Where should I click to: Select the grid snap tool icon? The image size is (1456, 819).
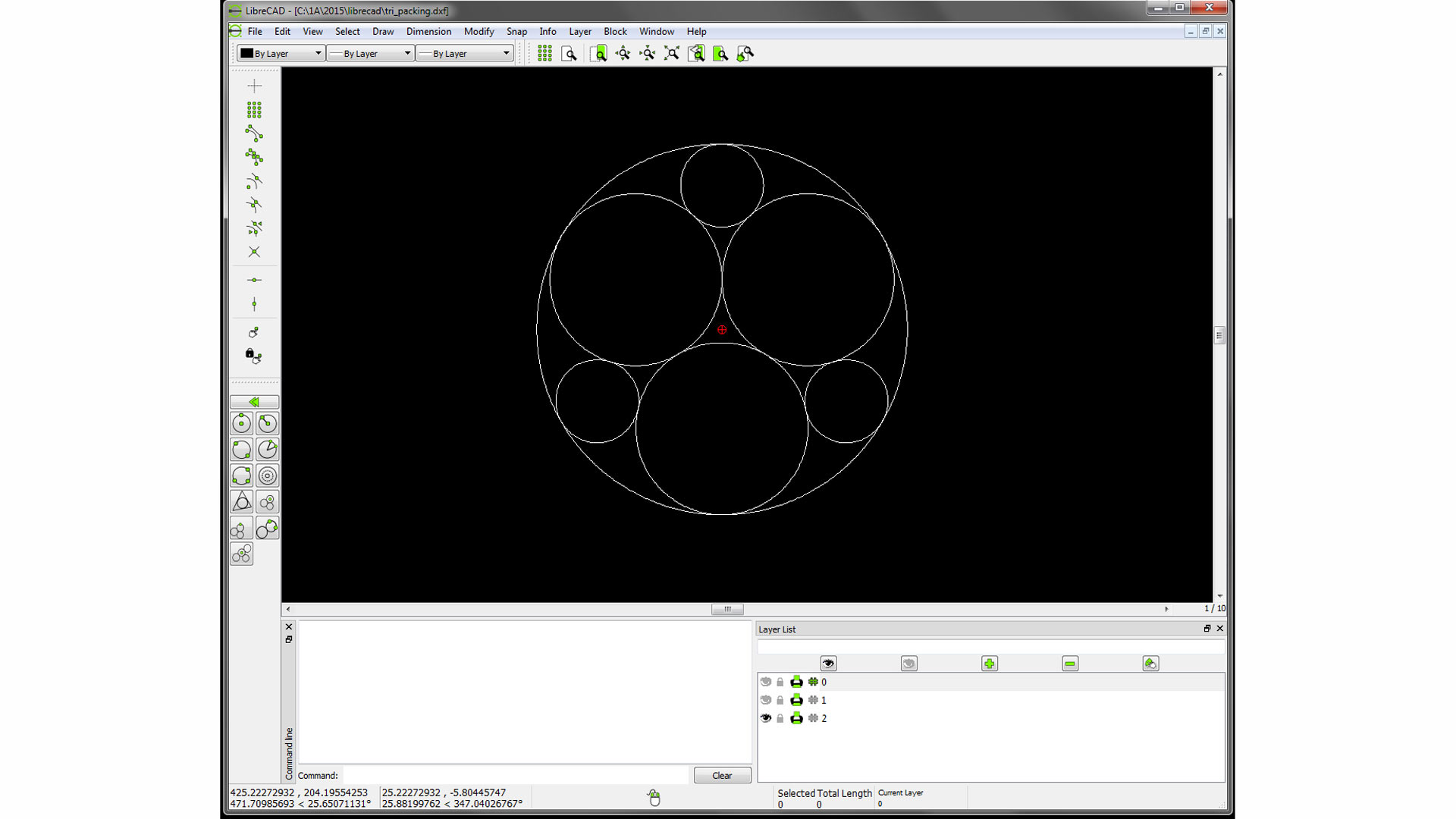coord(254,109)
